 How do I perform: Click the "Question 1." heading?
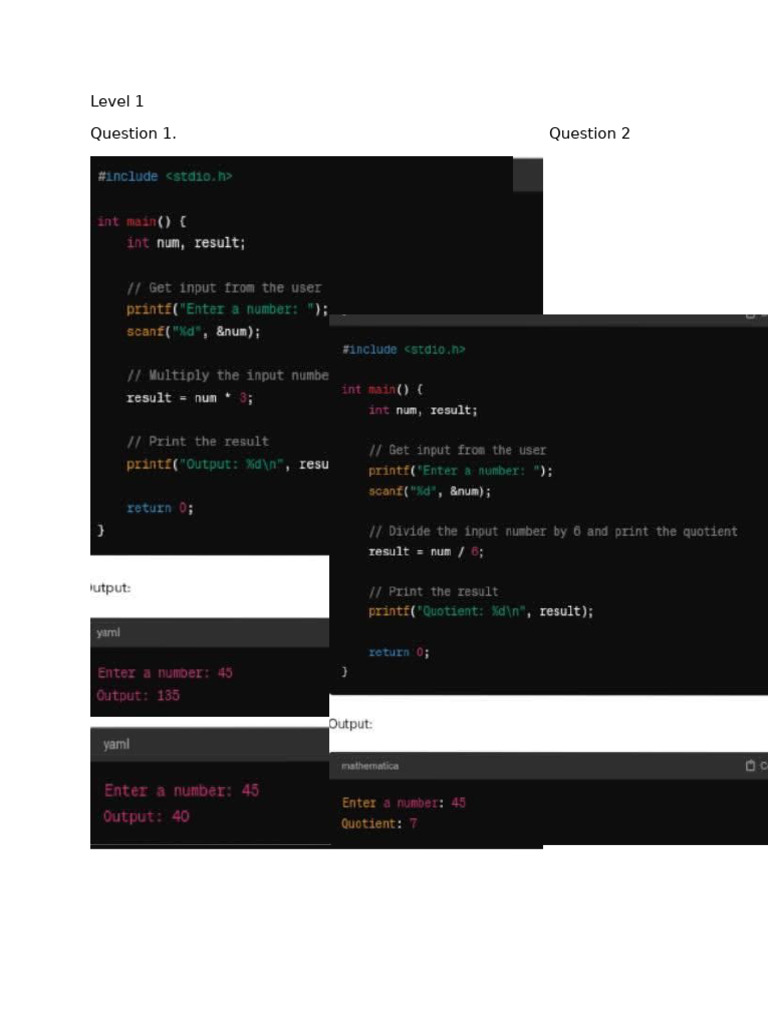[133, 133]
